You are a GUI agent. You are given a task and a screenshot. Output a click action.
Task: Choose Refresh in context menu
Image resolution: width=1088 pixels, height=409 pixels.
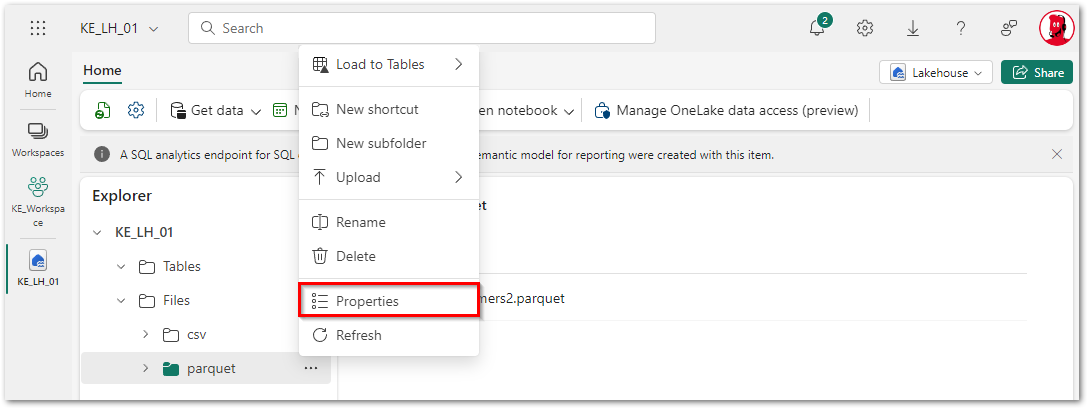(389, 335)
